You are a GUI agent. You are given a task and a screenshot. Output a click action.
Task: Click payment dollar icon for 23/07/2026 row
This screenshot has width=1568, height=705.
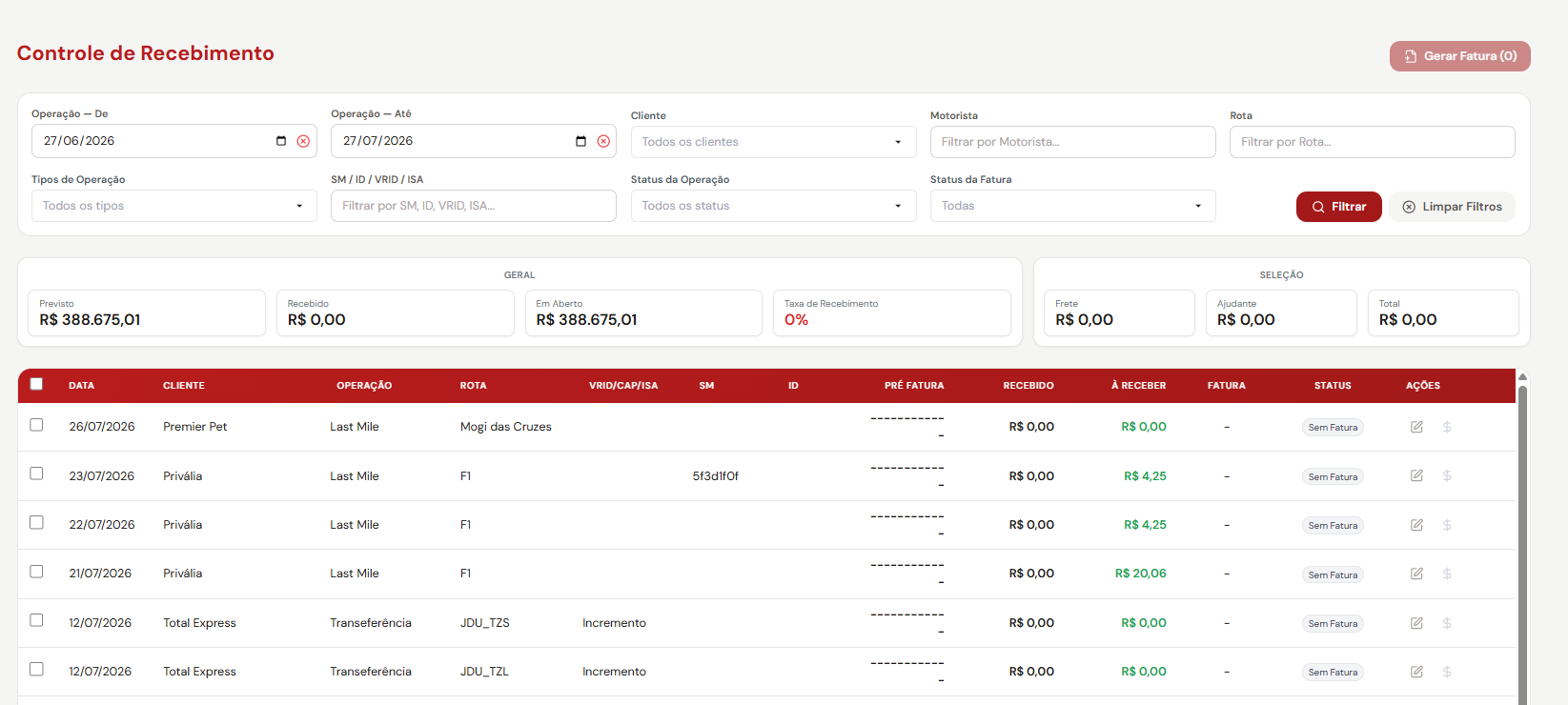pyautogui.click(x=1447, y=475)
